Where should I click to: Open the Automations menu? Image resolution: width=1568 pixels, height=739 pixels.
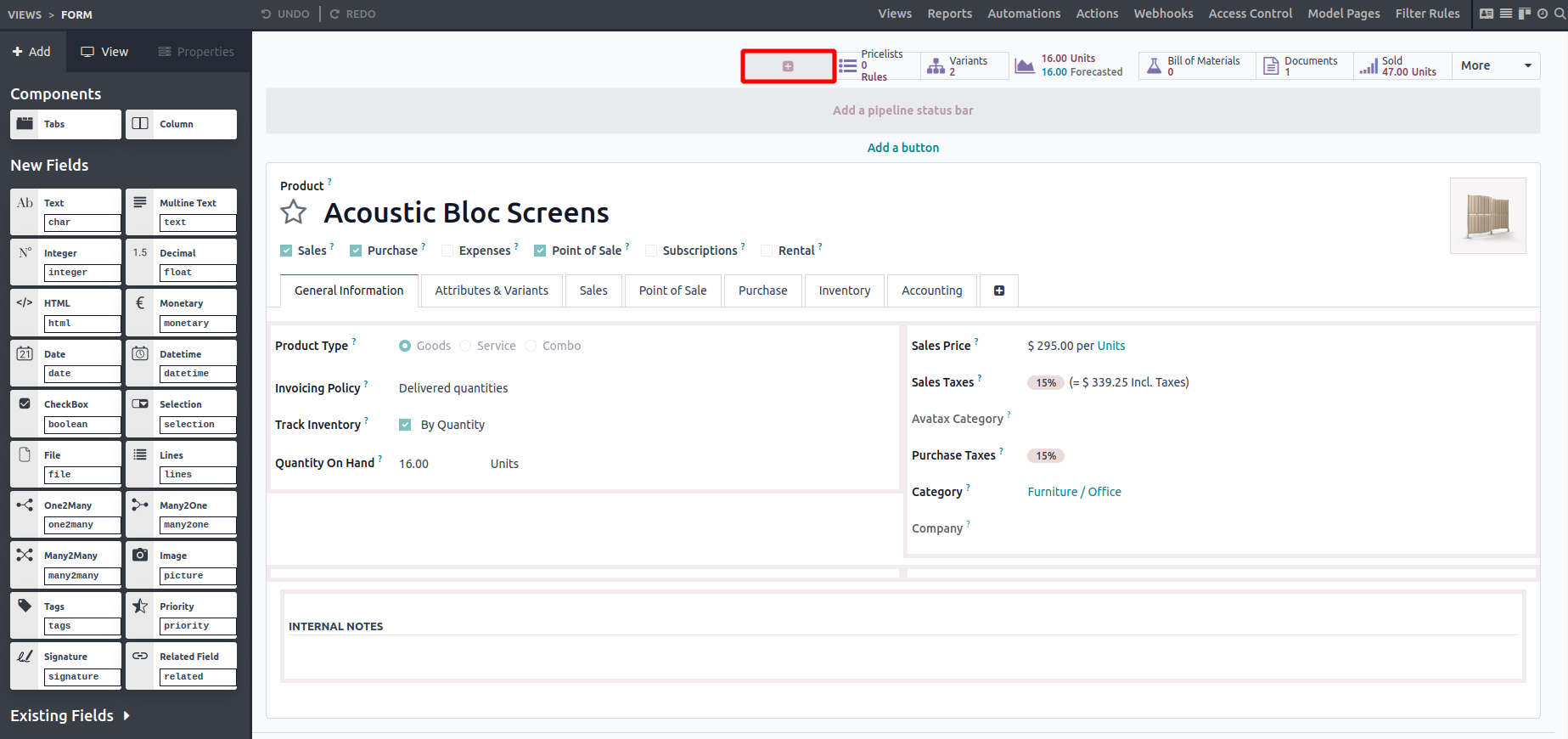tap(1023, 14)
